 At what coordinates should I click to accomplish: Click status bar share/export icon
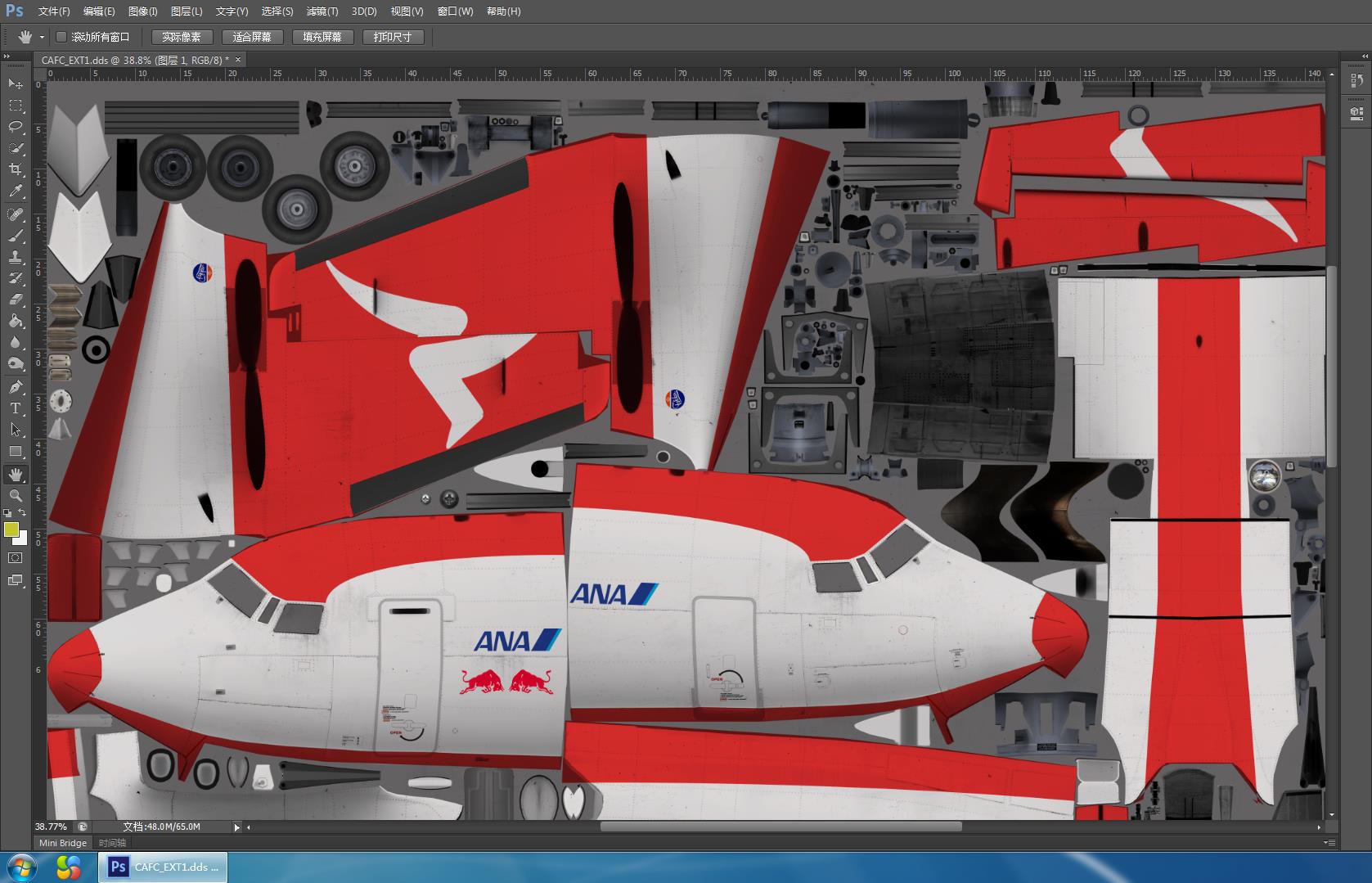[x=83, y=827]
